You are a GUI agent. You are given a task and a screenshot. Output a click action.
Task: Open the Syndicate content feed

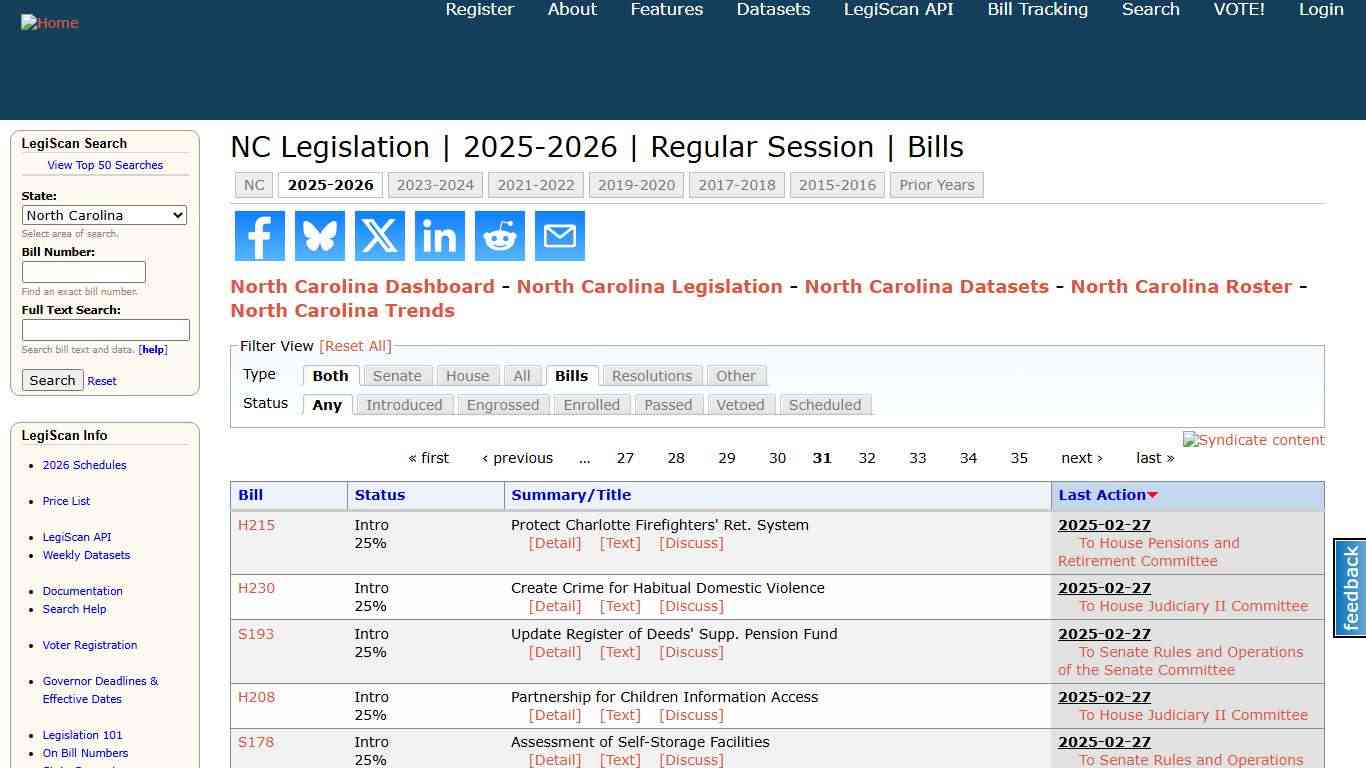pos(1253,440)
